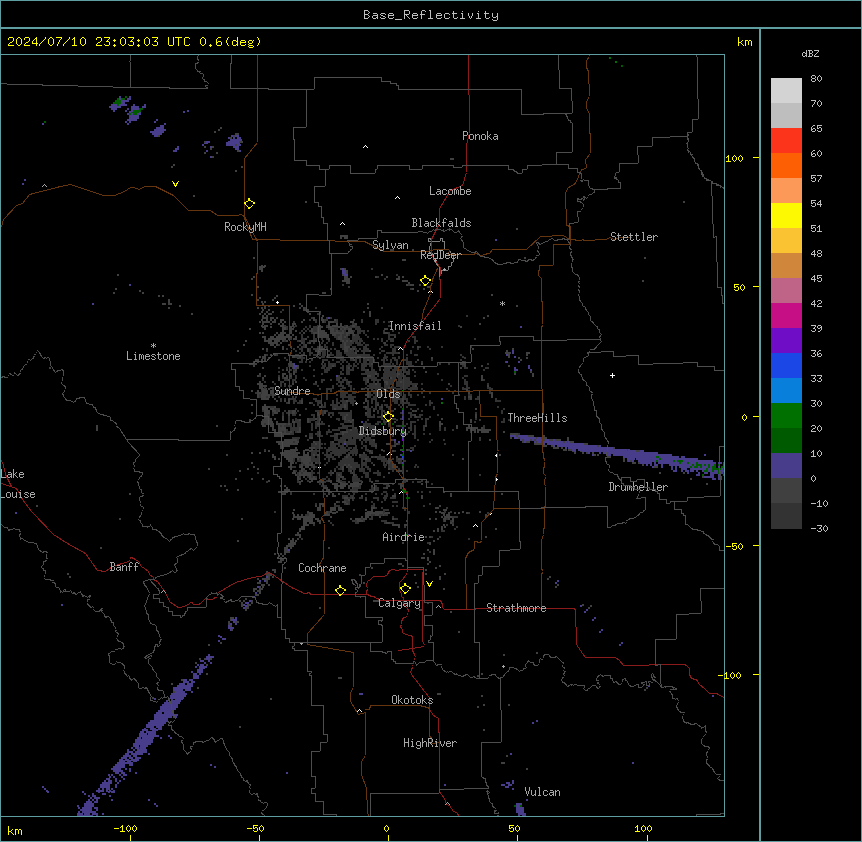This screenshot has width=862, height=842.
Task: Click the blue 36 dBZ legend swatch
Action: [786, 365]
